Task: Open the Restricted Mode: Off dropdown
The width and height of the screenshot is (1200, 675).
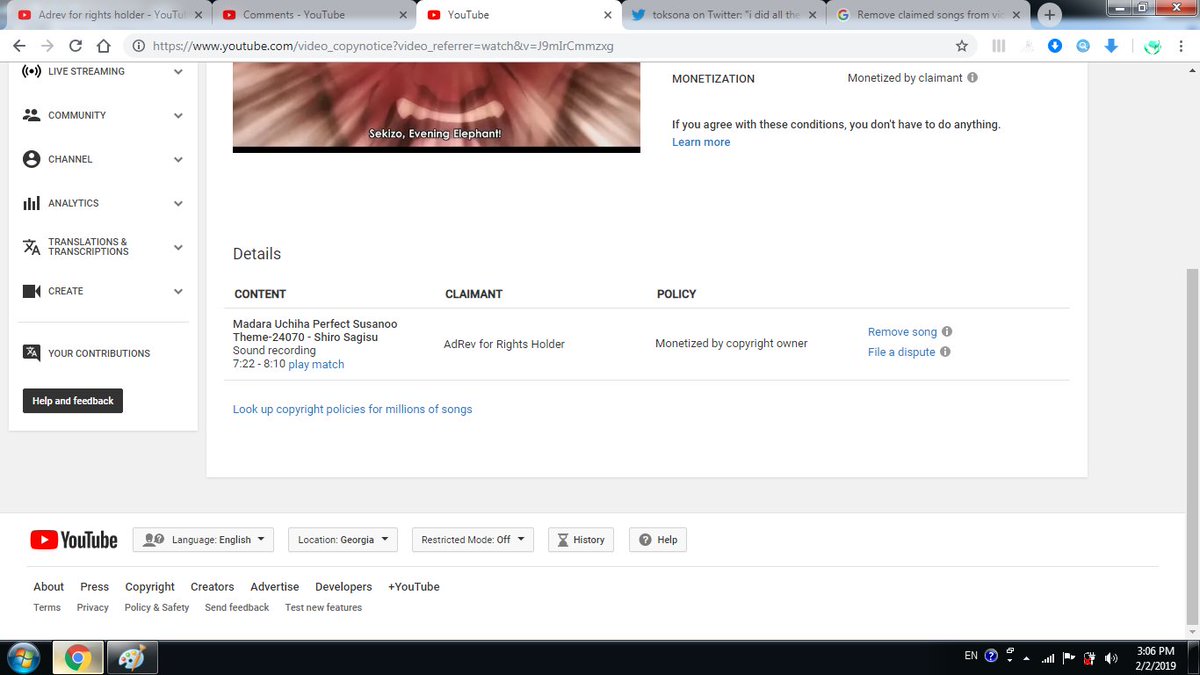Action: point(472,540)
